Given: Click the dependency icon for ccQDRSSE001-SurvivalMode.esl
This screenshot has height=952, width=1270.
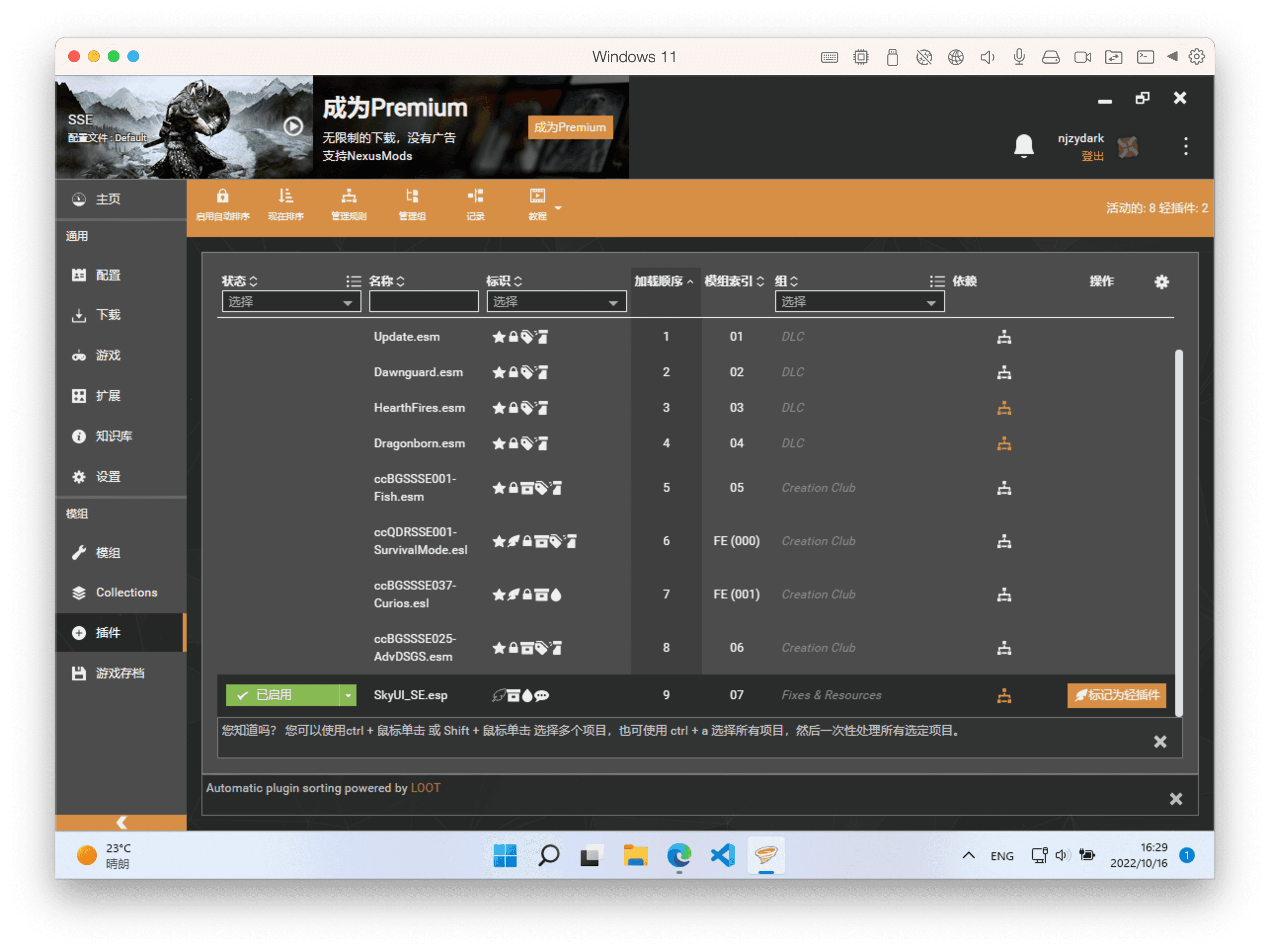Looking at the screenshot, I should coord(1003,541).
